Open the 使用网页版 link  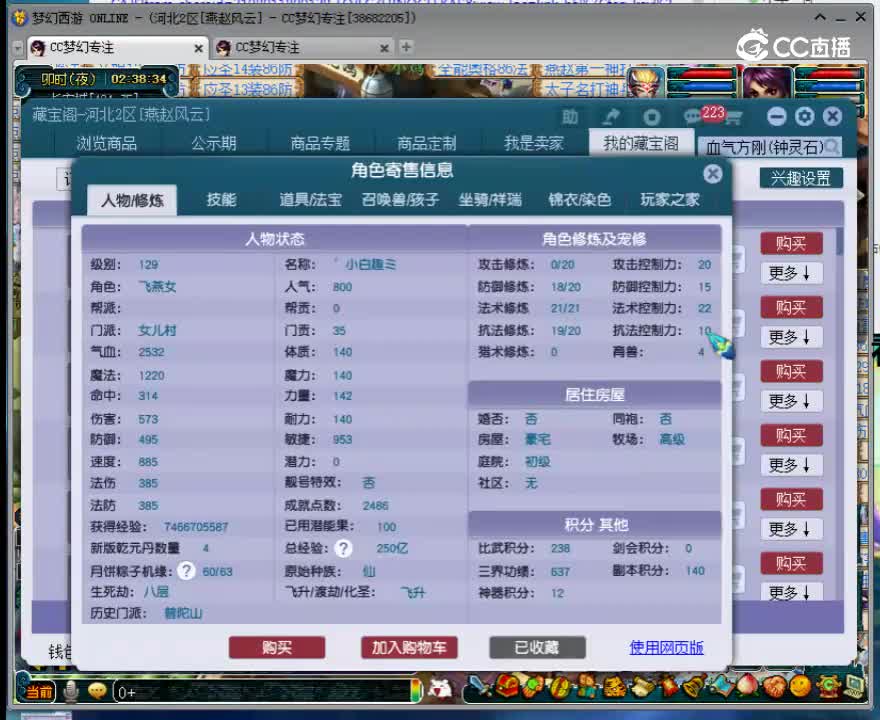point(666,648)
